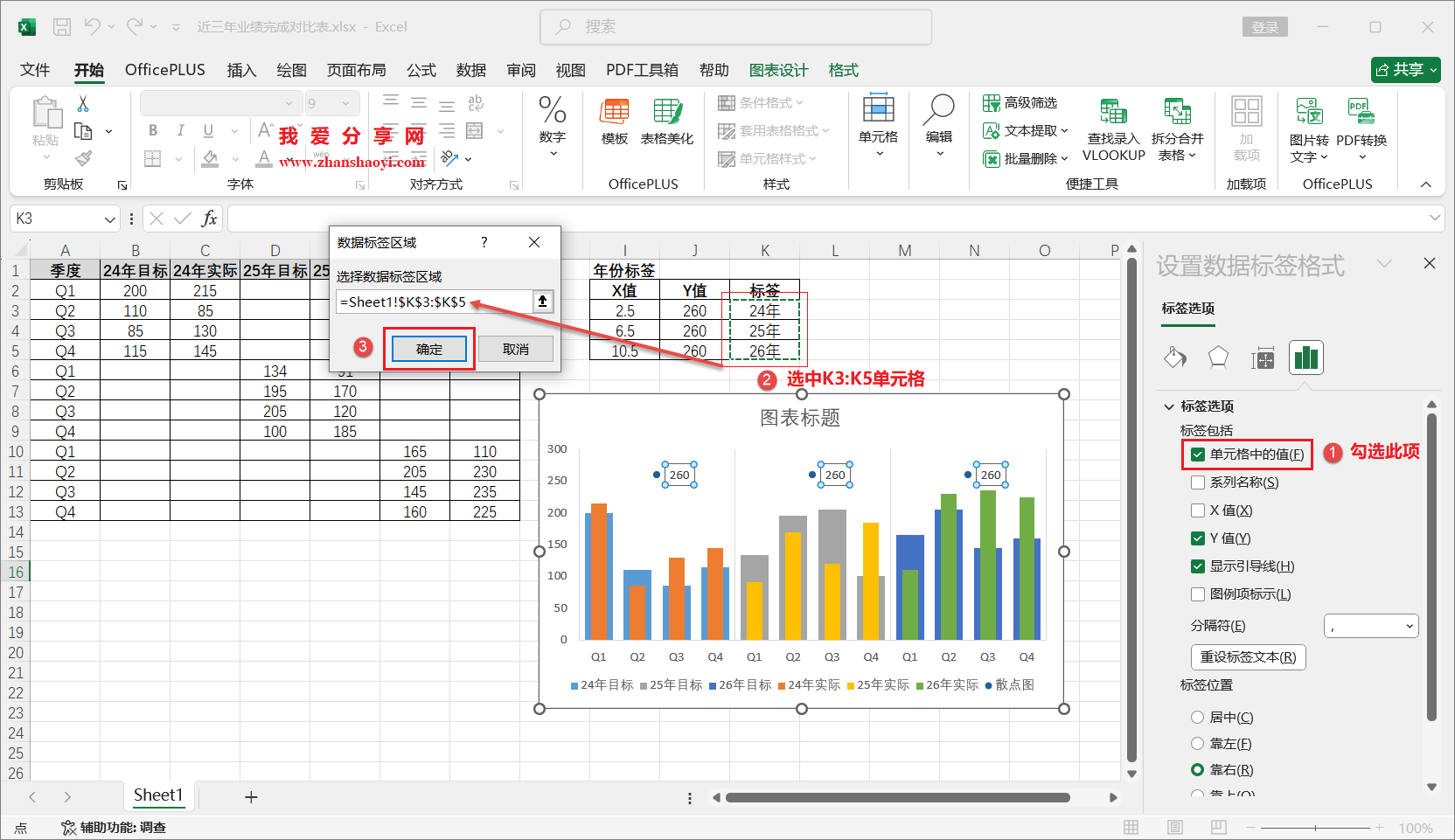The image size is (1455, 840).
Task: Expand the formula bar chevron
Action: (1435, 217)
